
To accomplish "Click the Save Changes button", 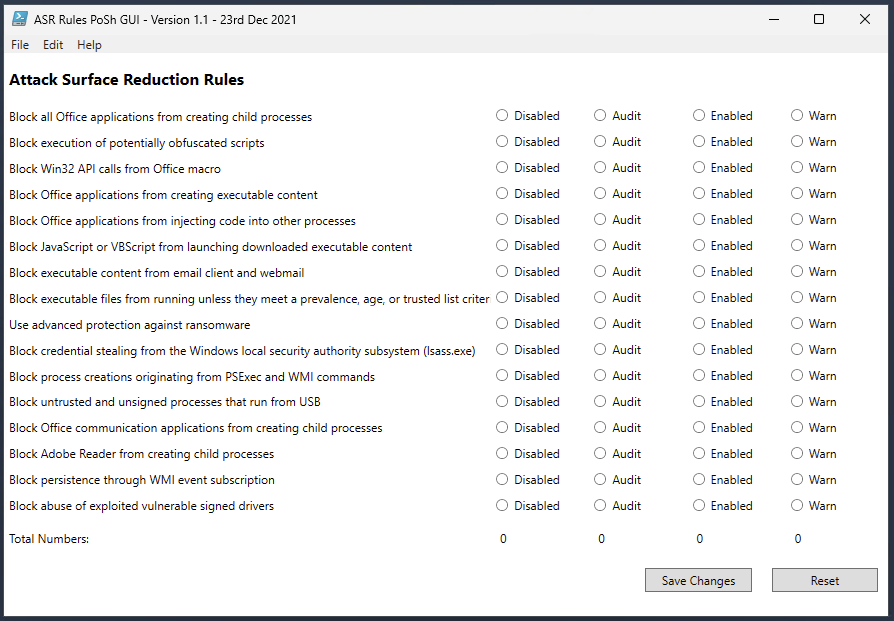I will pyautogui.click(x=698, y=581).
